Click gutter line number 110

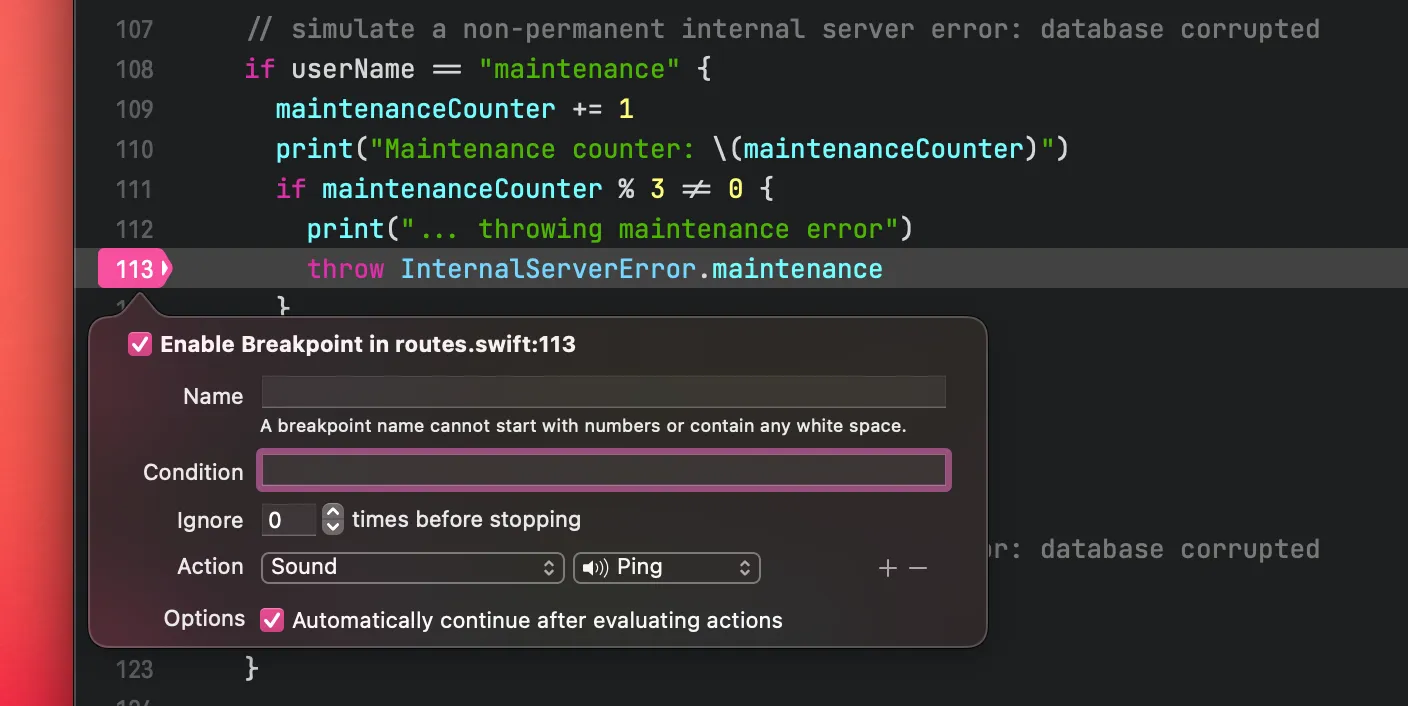click(134, 149)
